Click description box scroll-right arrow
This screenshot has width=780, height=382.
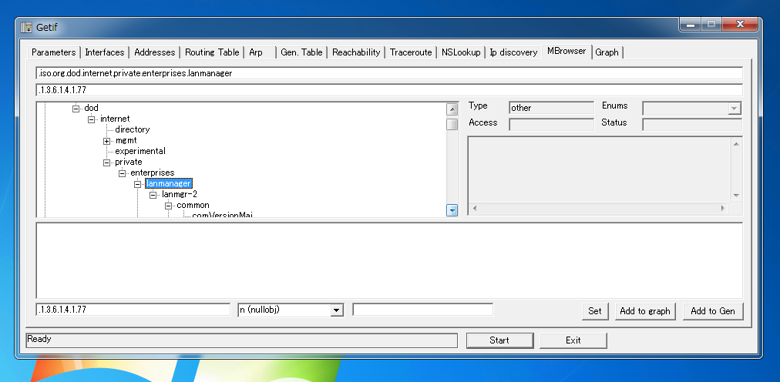[x=723, y=208]
